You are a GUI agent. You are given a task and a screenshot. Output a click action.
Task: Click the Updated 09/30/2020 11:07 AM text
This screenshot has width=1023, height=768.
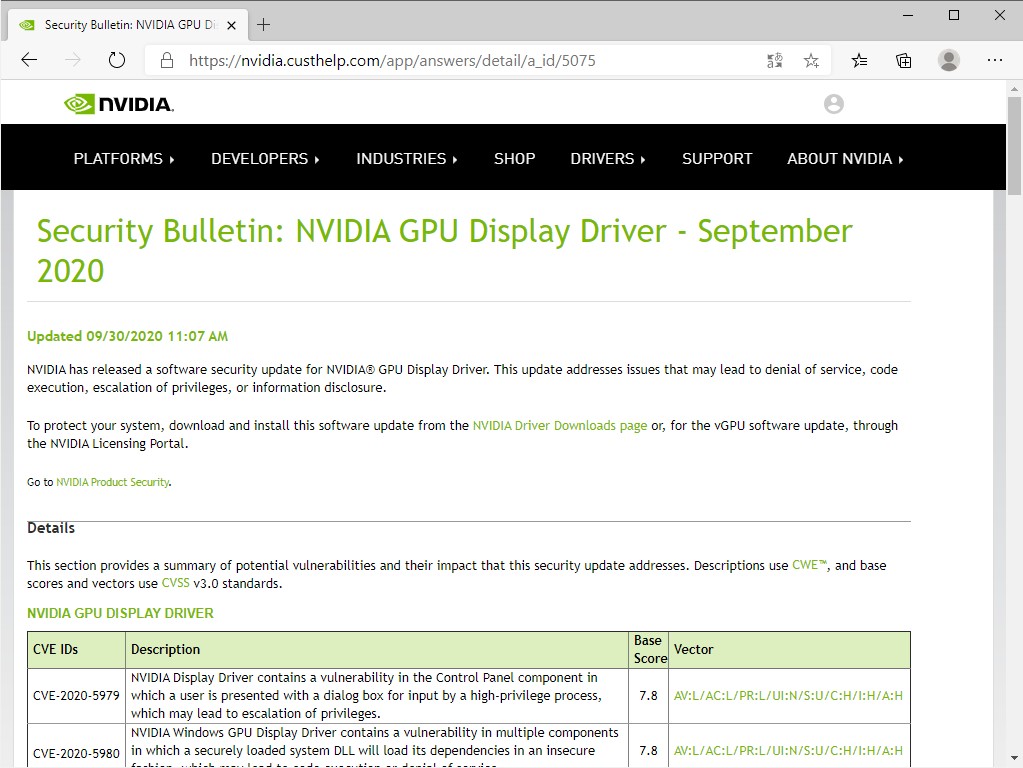click(127, 336)
